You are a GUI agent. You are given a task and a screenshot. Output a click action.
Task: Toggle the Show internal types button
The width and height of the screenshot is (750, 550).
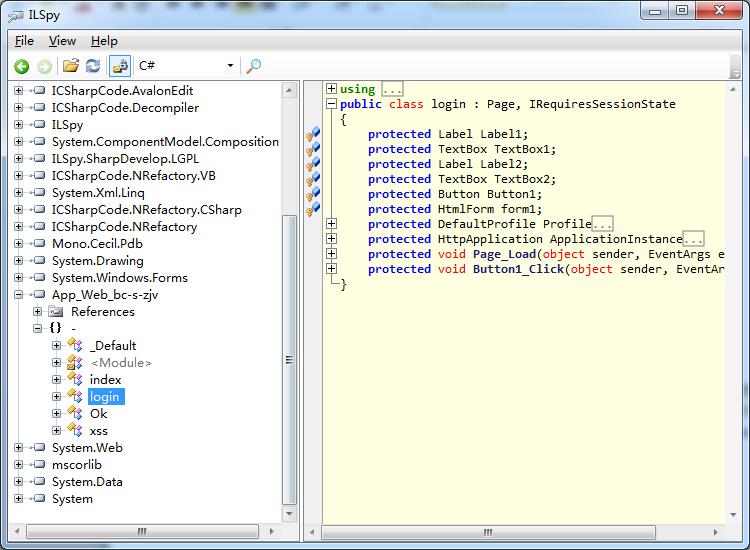pos(120,66)
